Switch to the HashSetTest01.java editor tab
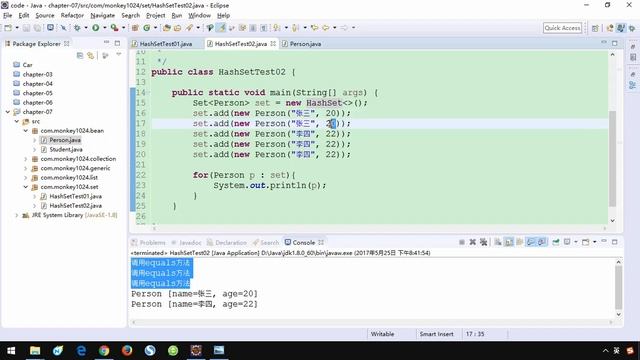 click(166, 44)
